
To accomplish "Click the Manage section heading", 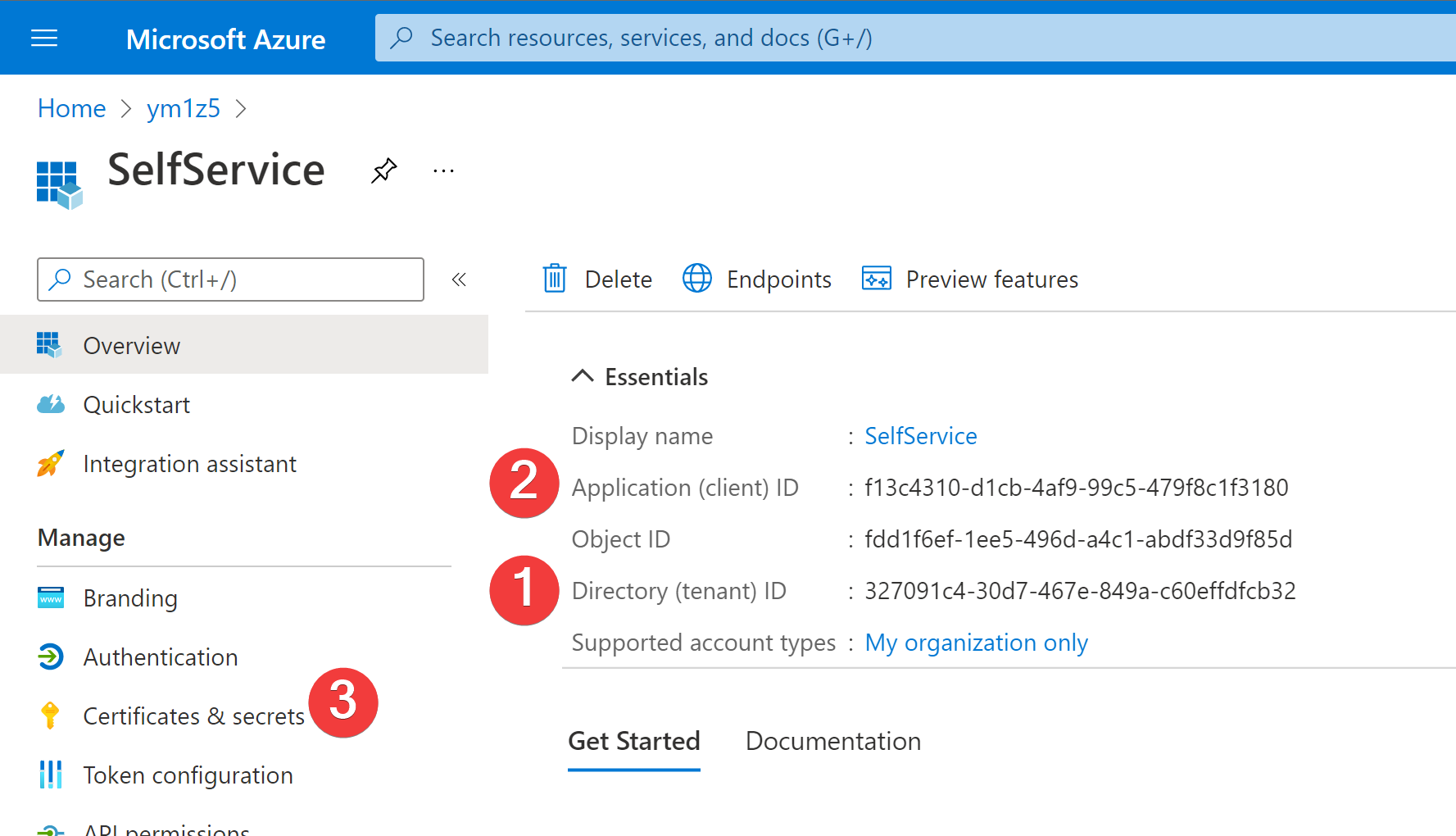I will [81, 538].
